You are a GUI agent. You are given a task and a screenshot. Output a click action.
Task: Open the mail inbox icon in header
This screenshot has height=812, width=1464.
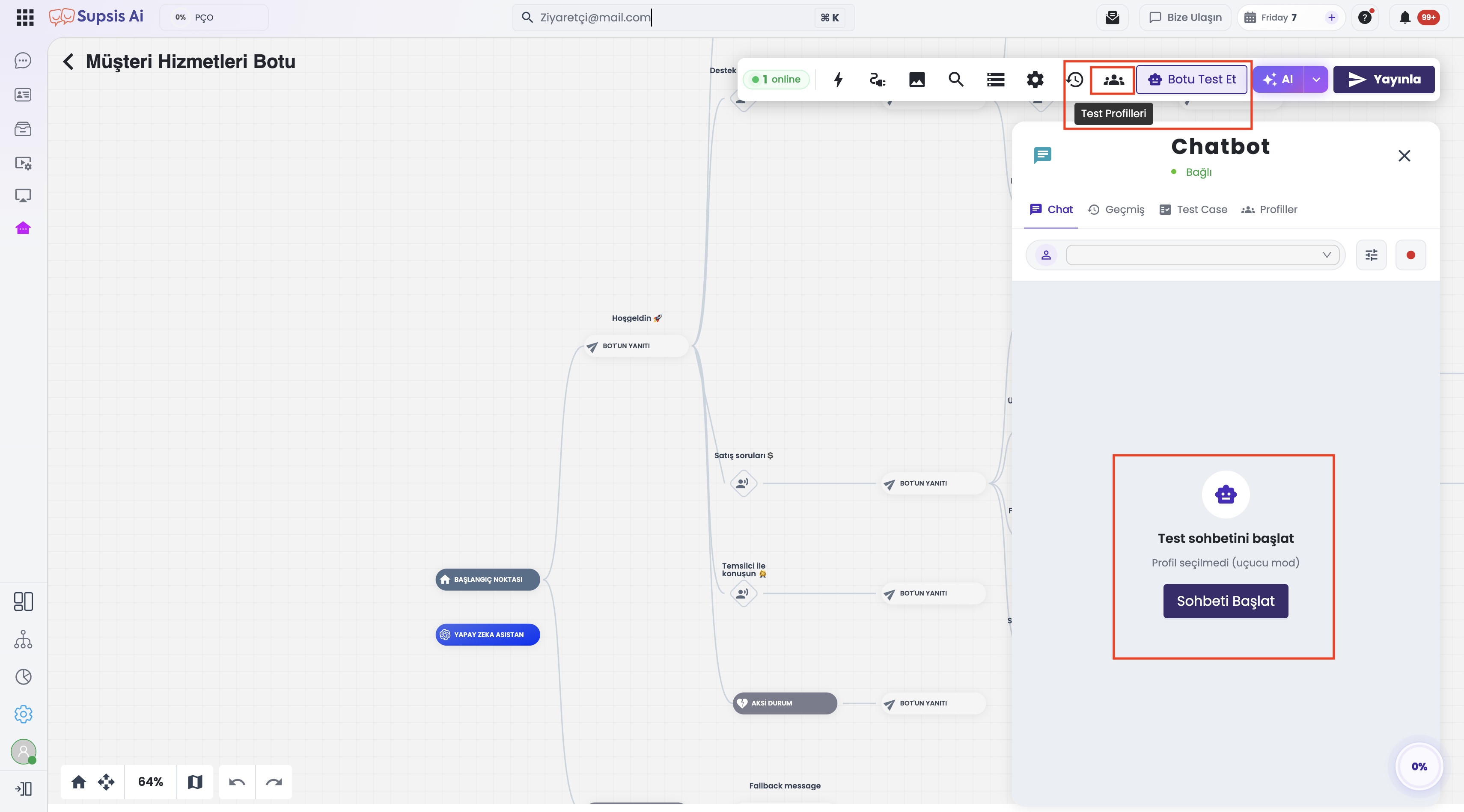click(x=1112, y=18)
